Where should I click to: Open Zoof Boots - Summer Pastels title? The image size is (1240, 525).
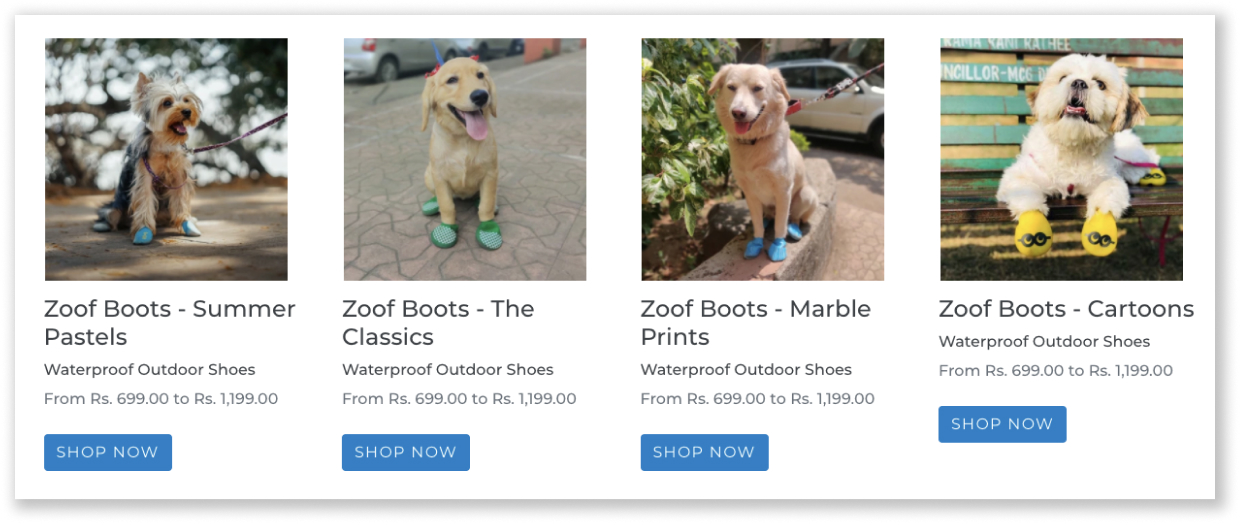(169, 322)
